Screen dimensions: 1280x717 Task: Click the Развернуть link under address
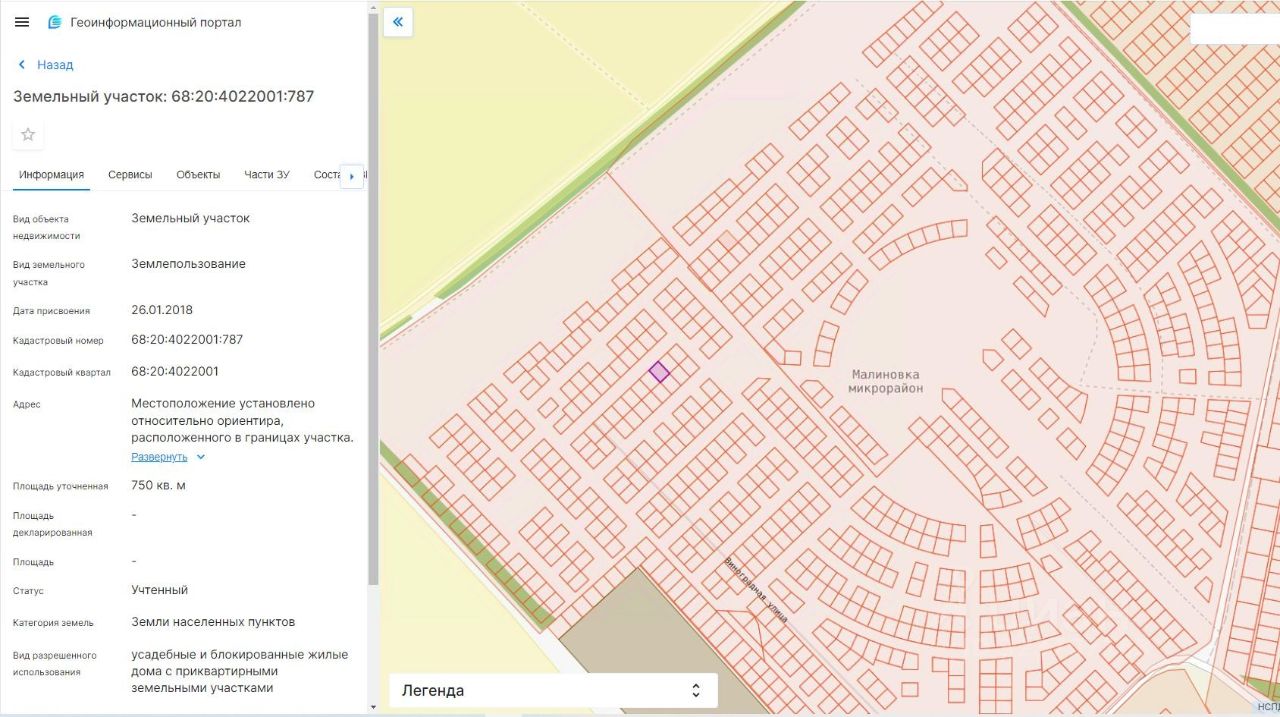(159, 457)
